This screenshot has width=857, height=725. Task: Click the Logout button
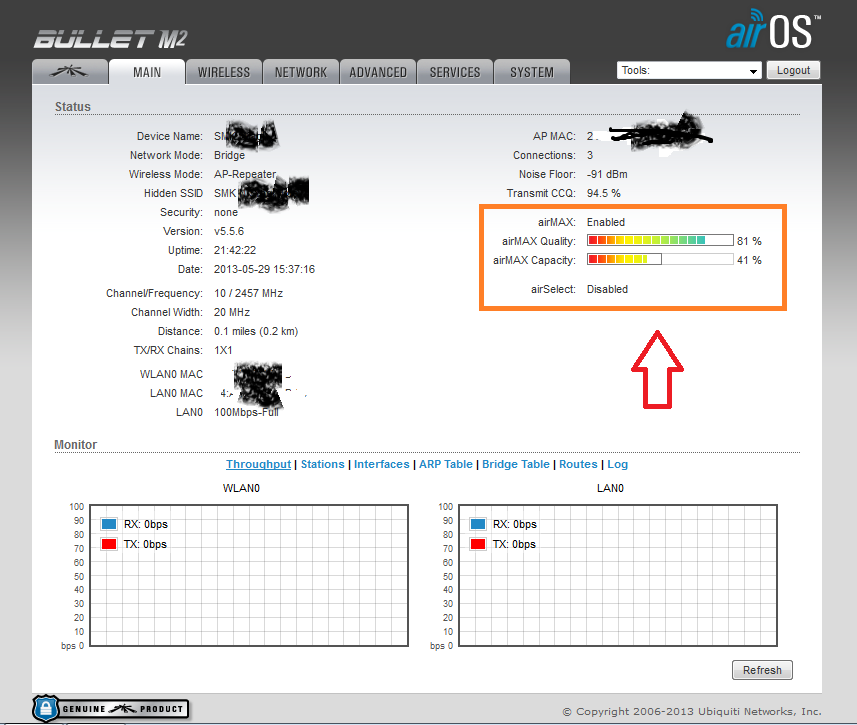click(793, 71)
